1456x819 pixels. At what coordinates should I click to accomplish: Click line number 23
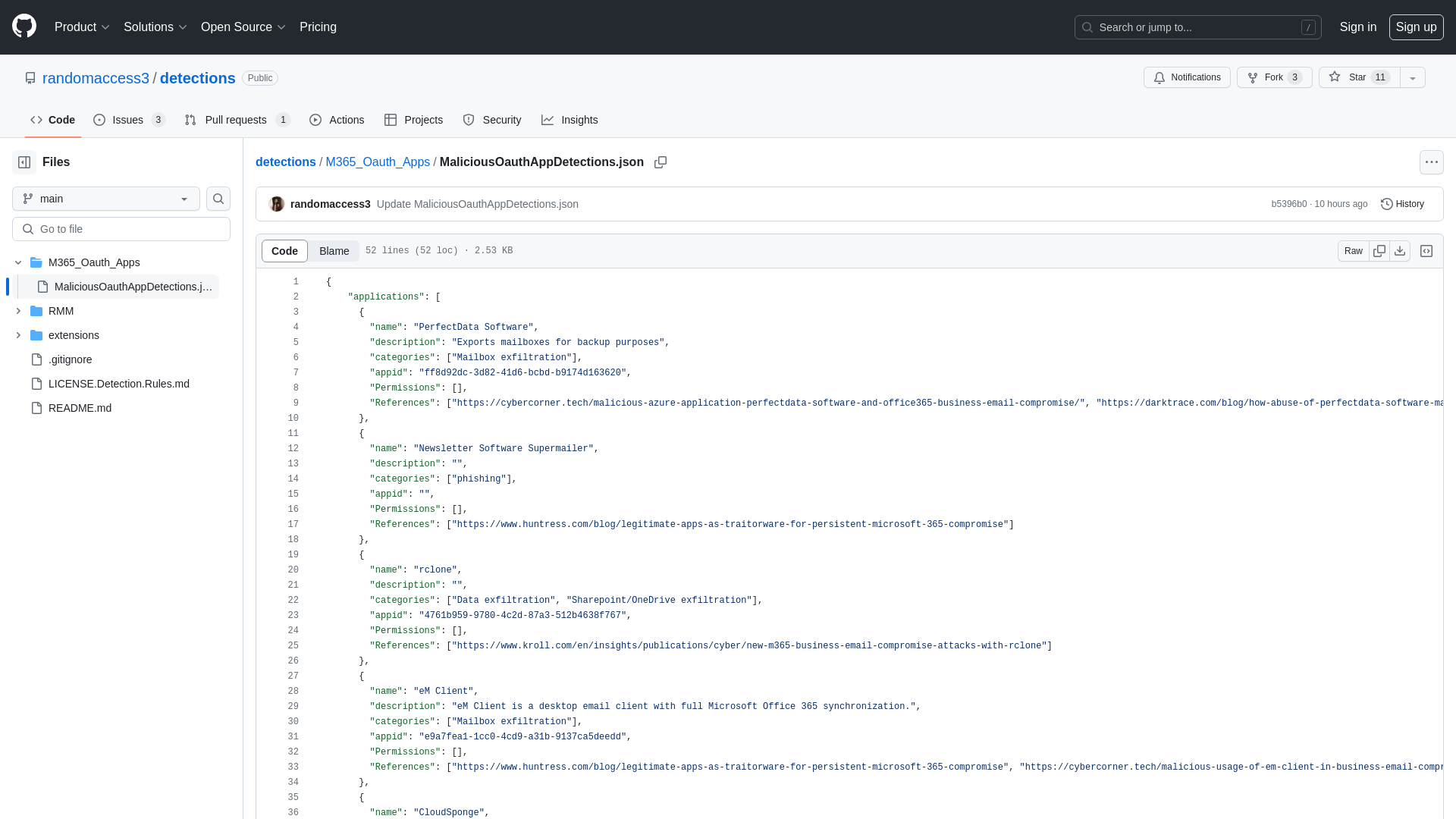click(x=293, y=616)
